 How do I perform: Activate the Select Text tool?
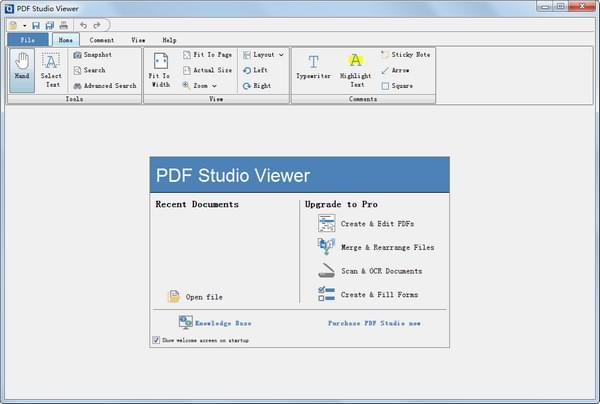pyautogui.click(x=51, y=69)
